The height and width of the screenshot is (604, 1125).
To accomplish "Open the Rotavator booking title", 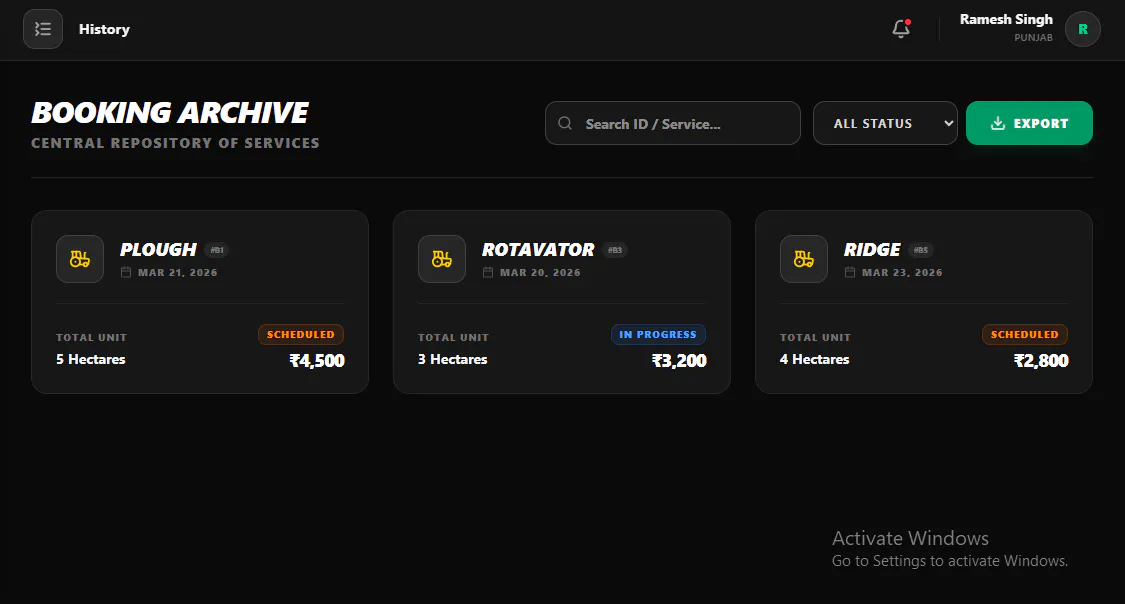I will (538, 250).
